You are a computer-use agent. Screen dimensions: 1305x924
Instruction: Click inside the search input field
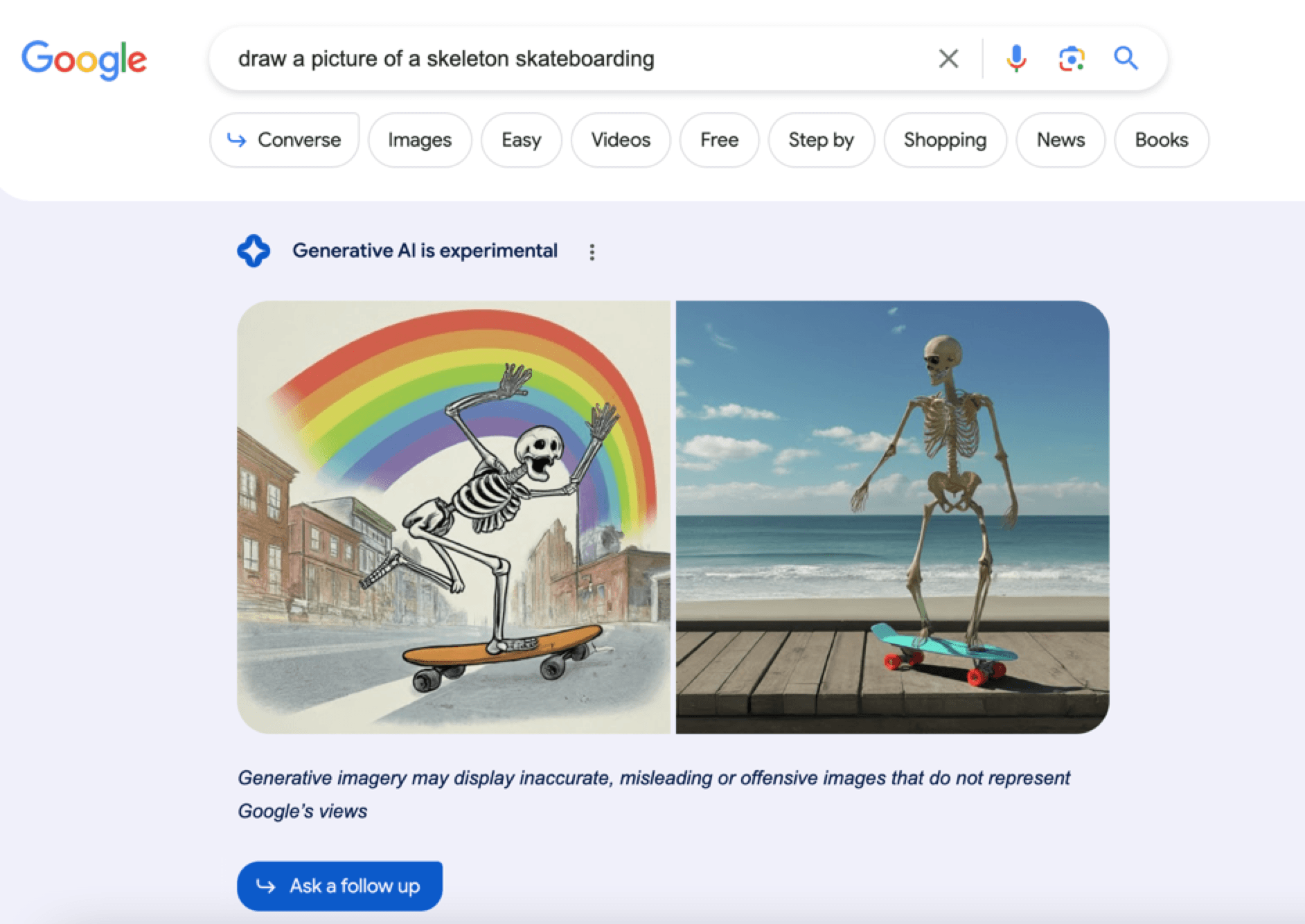(485, 58)
